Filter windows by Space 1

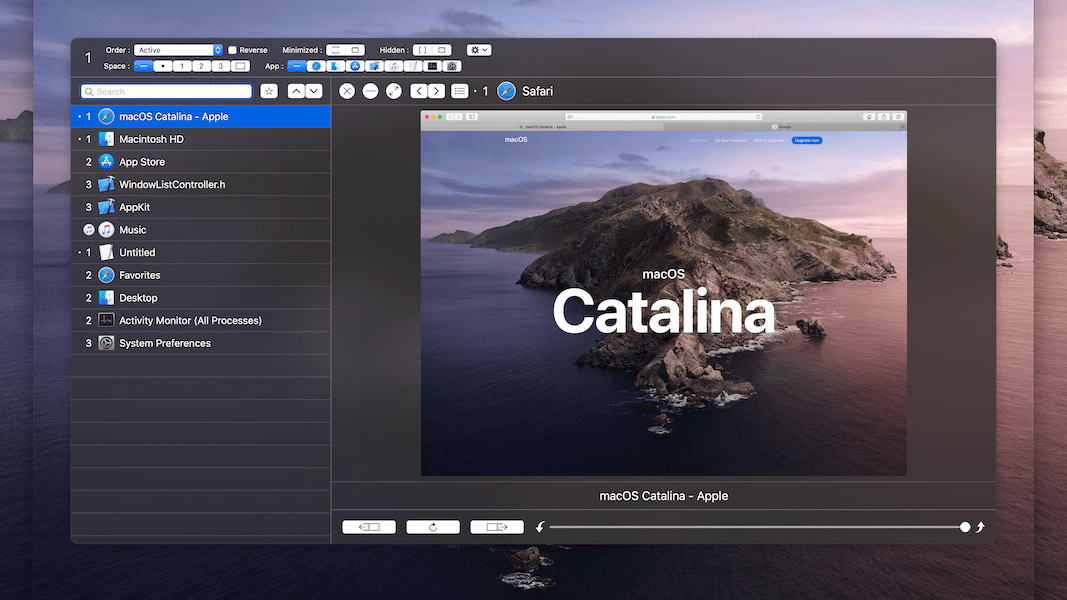[x=182, y=66]
